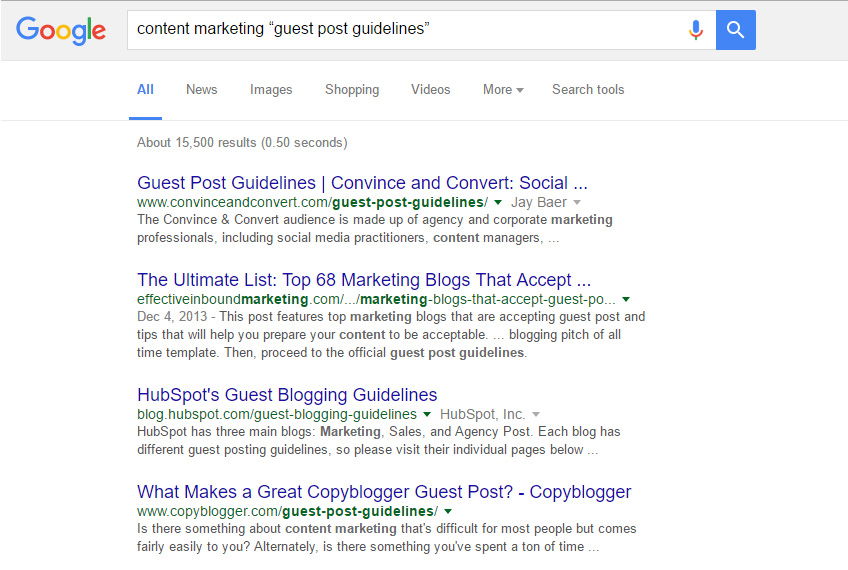
Task: Switch to the Images tab
Action: click(271, 89)
